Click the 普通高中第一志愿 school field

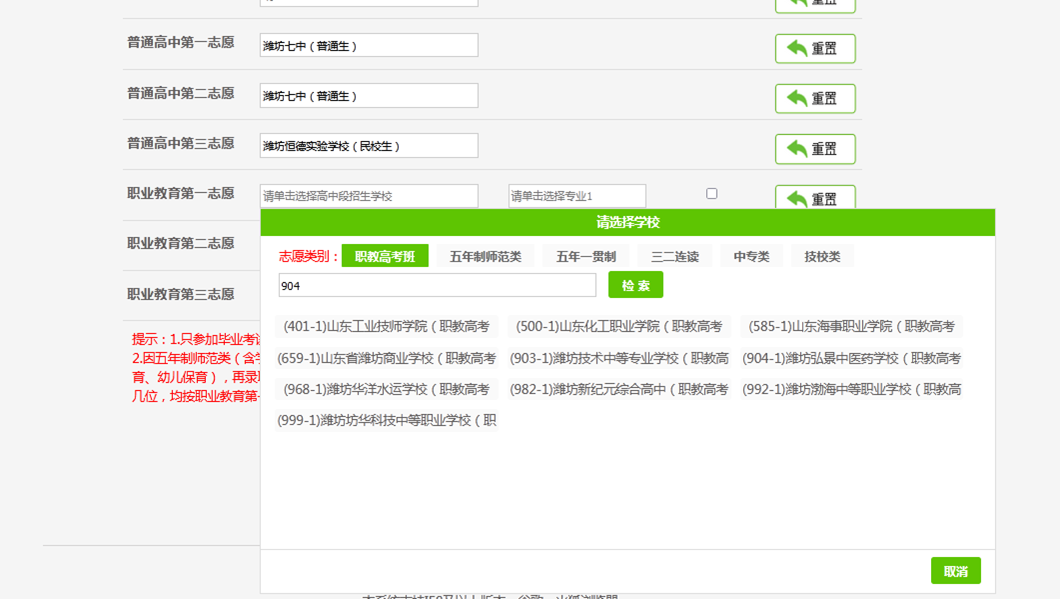[x=369, y=45]
